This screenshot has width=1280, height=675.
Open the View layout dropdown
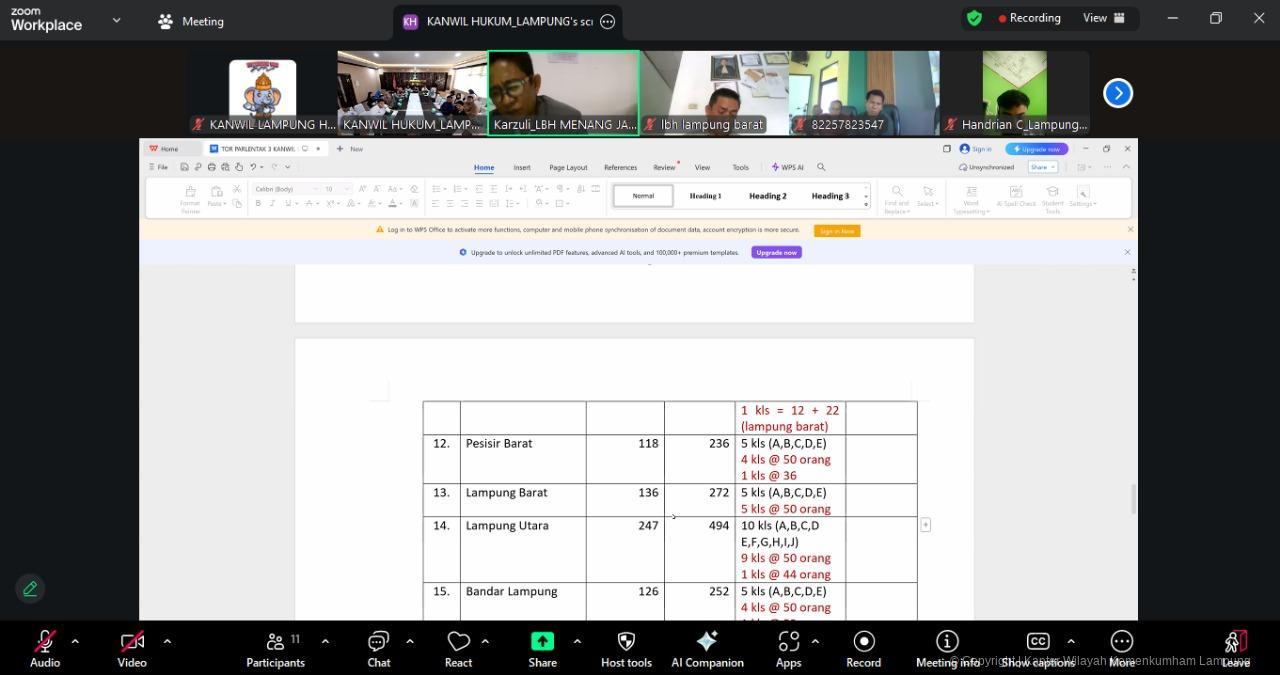click(1104, 18)
